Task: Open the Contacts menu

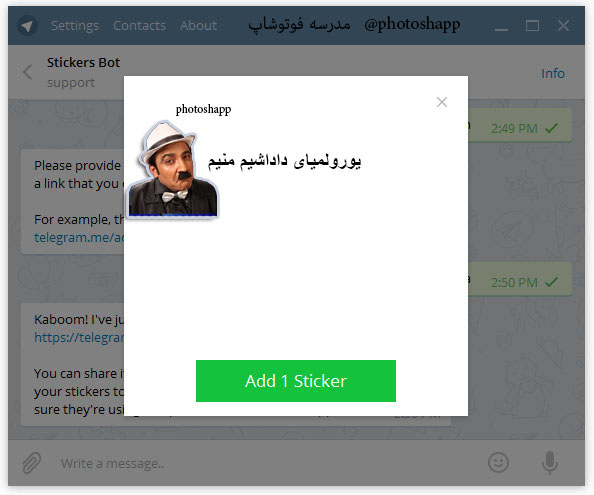Action: (x=139, y=26)
